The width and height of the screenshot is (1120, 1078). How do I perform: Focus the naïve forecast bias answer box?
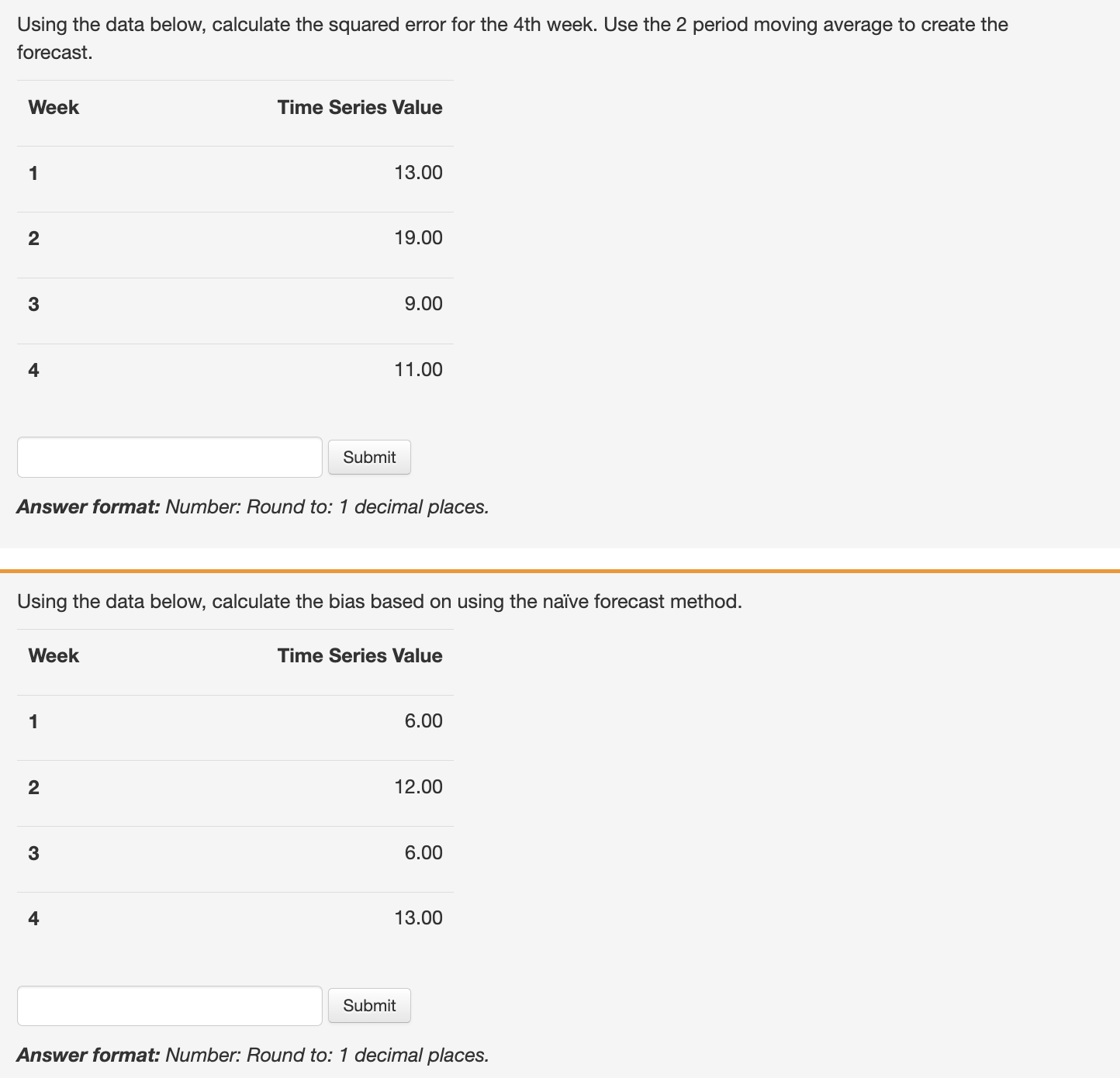pyautogui.click(x=169, y=1006)
